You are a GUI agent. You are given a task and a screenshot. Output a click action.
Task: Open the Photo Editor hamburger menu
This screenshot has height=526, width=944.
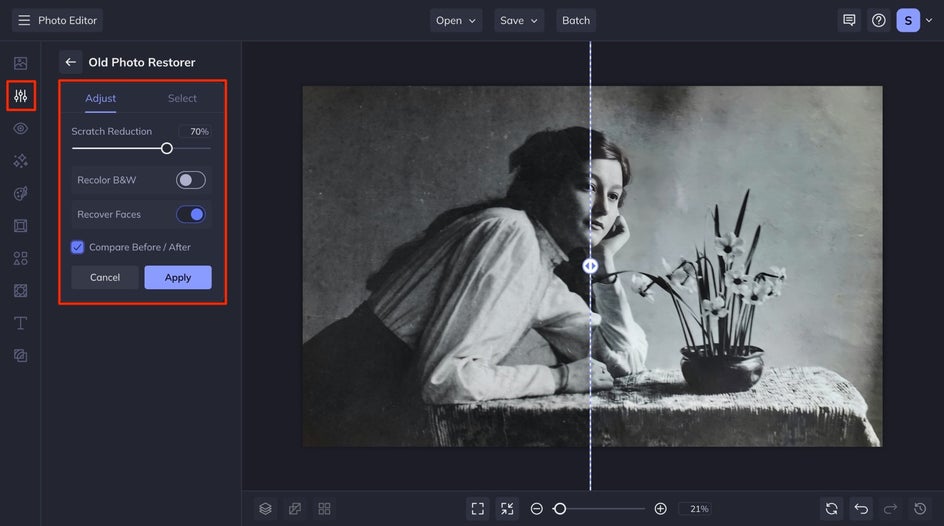click(24, 20)
